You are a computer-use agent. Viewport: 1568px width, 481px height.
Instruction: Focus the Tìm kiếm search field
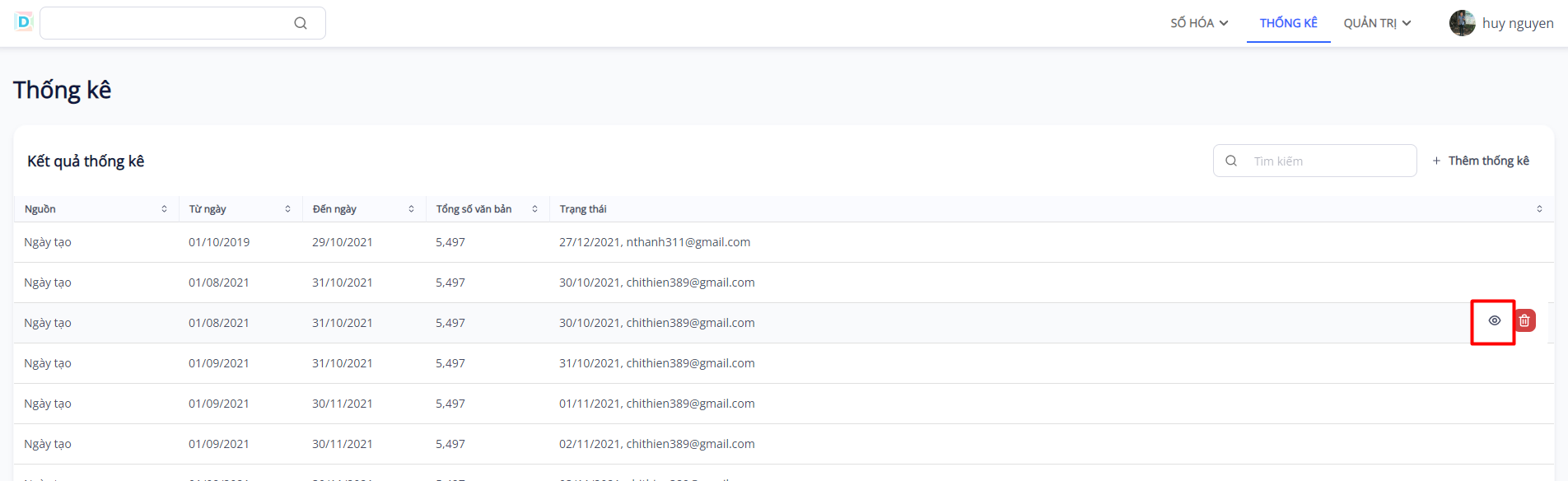click(1326, 161)
